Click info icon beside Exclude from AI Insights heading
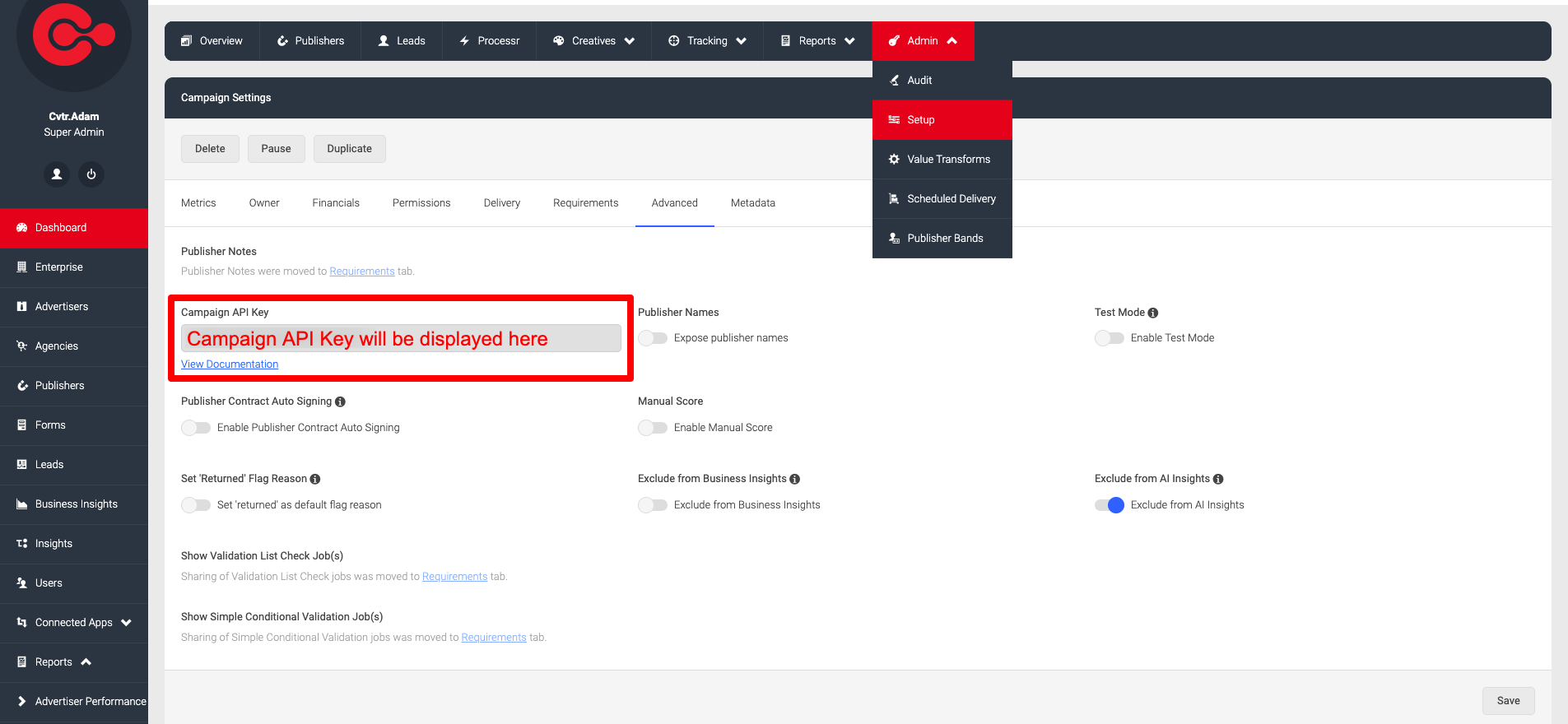This screenshot has width=1568, height=724. [x=1218, y=479]
